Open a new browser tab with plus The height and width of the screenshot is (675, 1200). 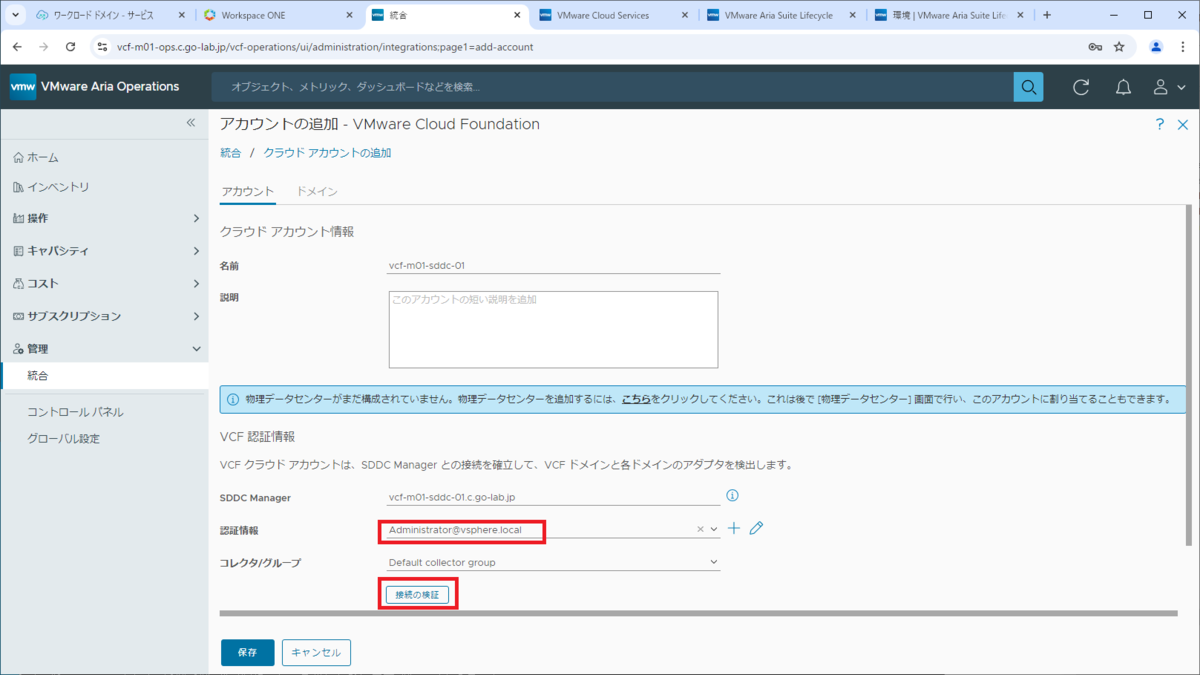[x=1047, y=15]
